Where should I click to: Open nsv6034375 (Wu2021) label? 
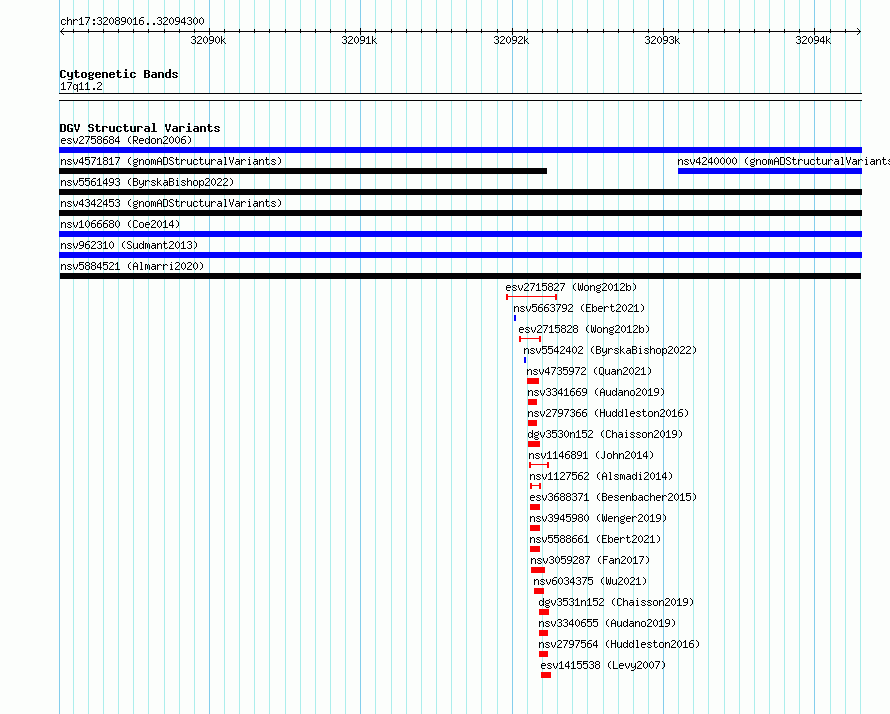point(590,581)
